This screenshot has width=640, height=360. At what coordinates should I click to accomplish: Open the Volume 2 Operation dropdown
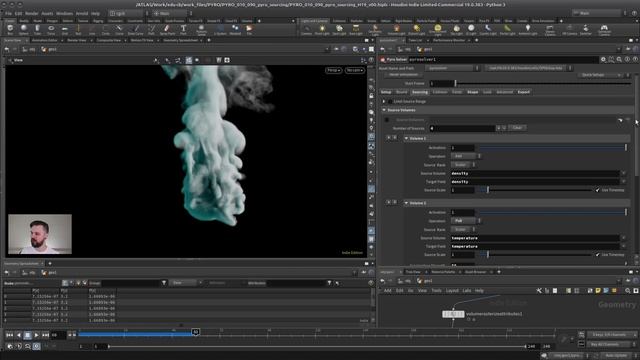[x=466, y=221]
